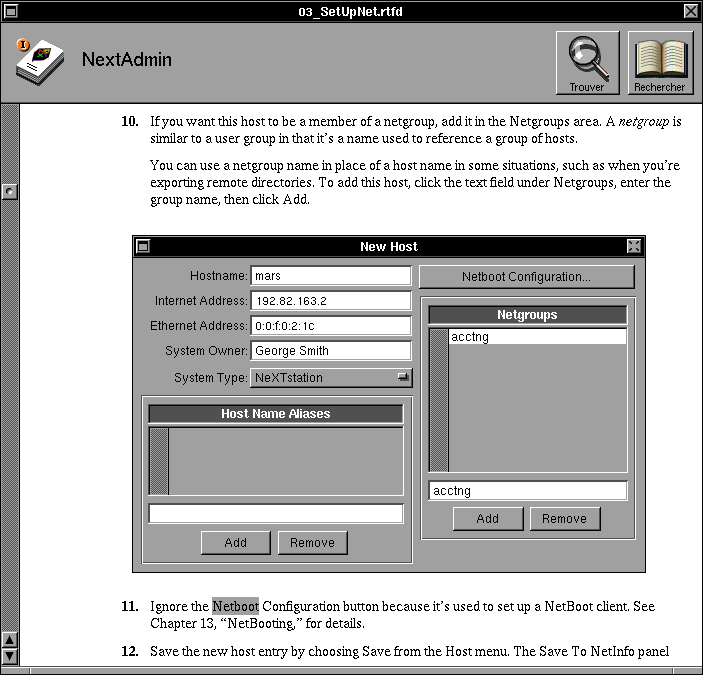Click the System Owner field George Smith
This screenshot has width=703, height=675.
click(331, 350)
